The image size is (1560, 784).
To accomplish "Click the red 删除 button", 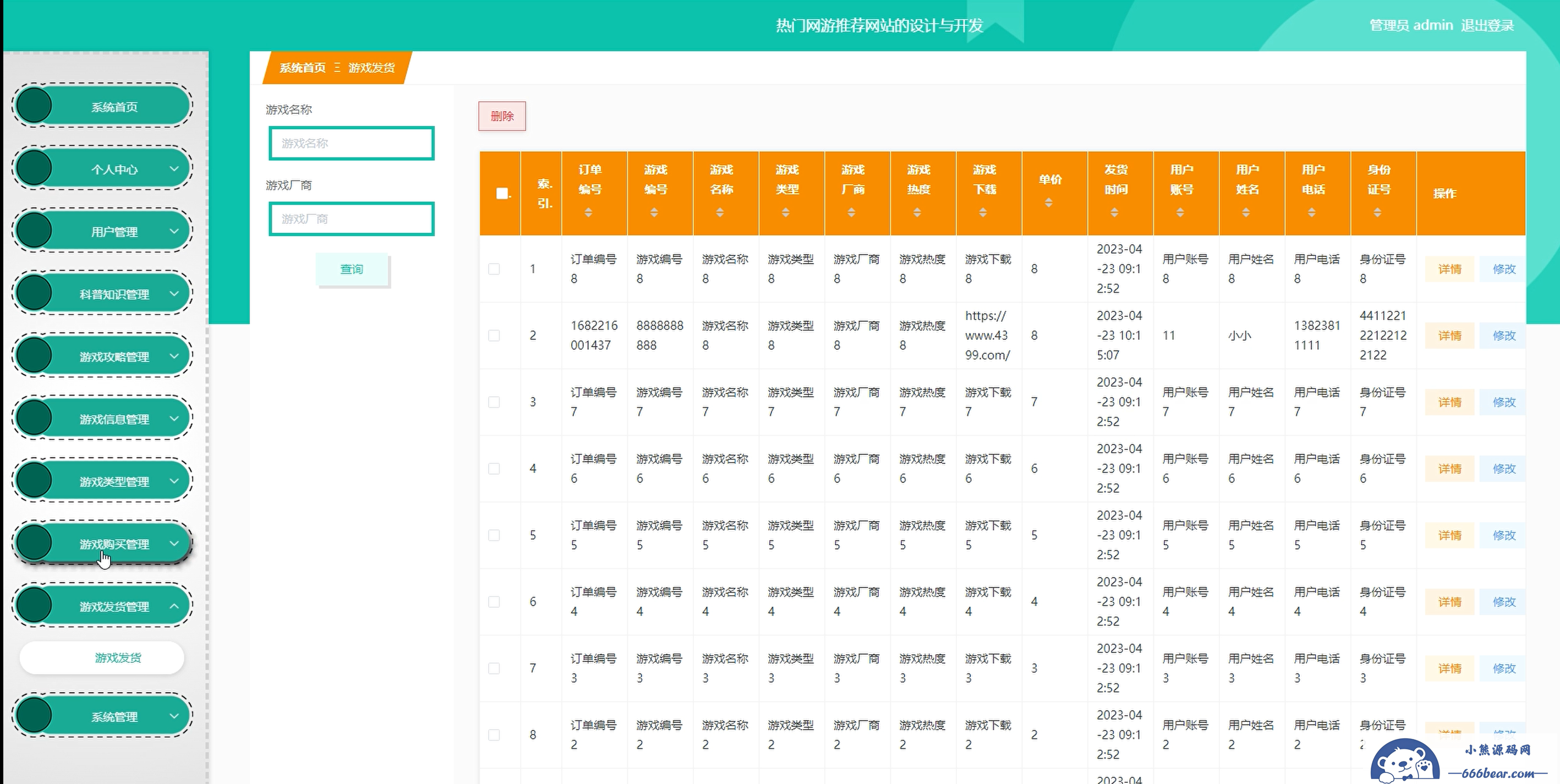I will pyautogui.click(x=502, y=116).
